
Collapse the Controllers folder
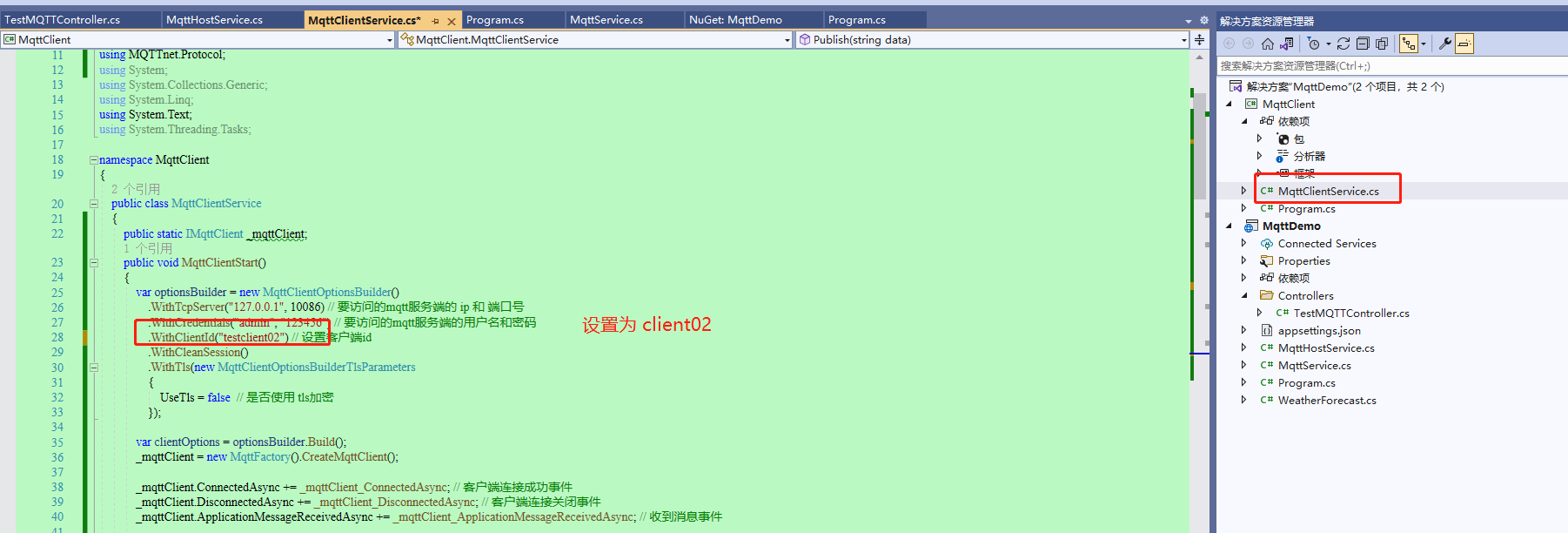[1244, 295]
